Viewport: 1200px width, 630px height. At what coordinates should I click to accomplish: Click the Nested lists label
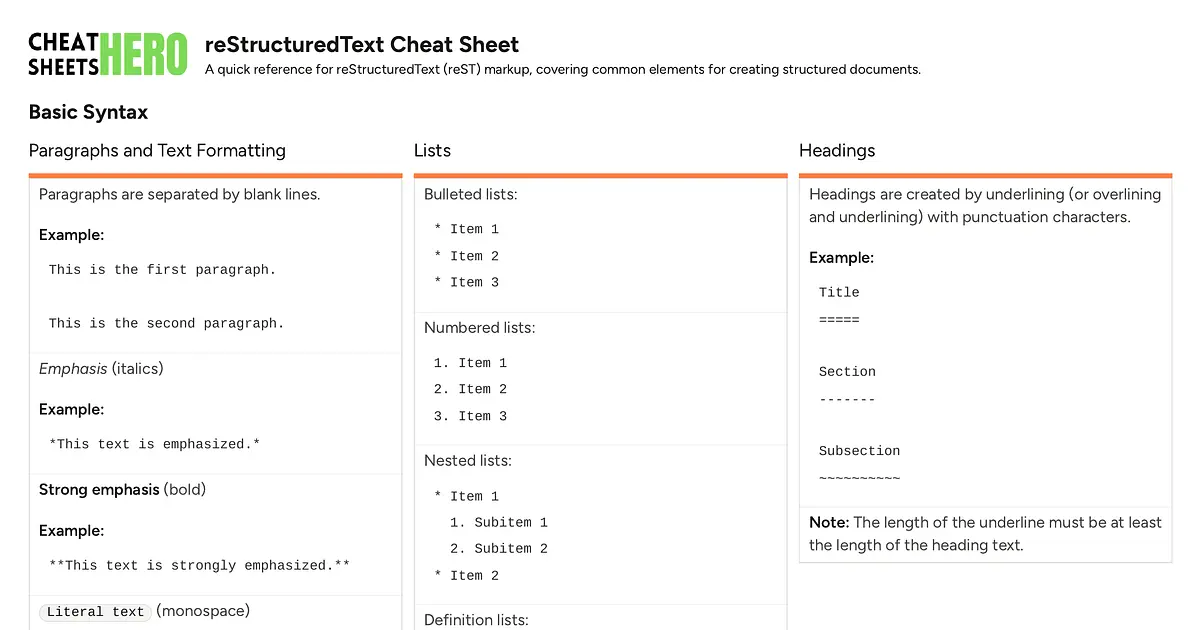click(x=467, y=461)
